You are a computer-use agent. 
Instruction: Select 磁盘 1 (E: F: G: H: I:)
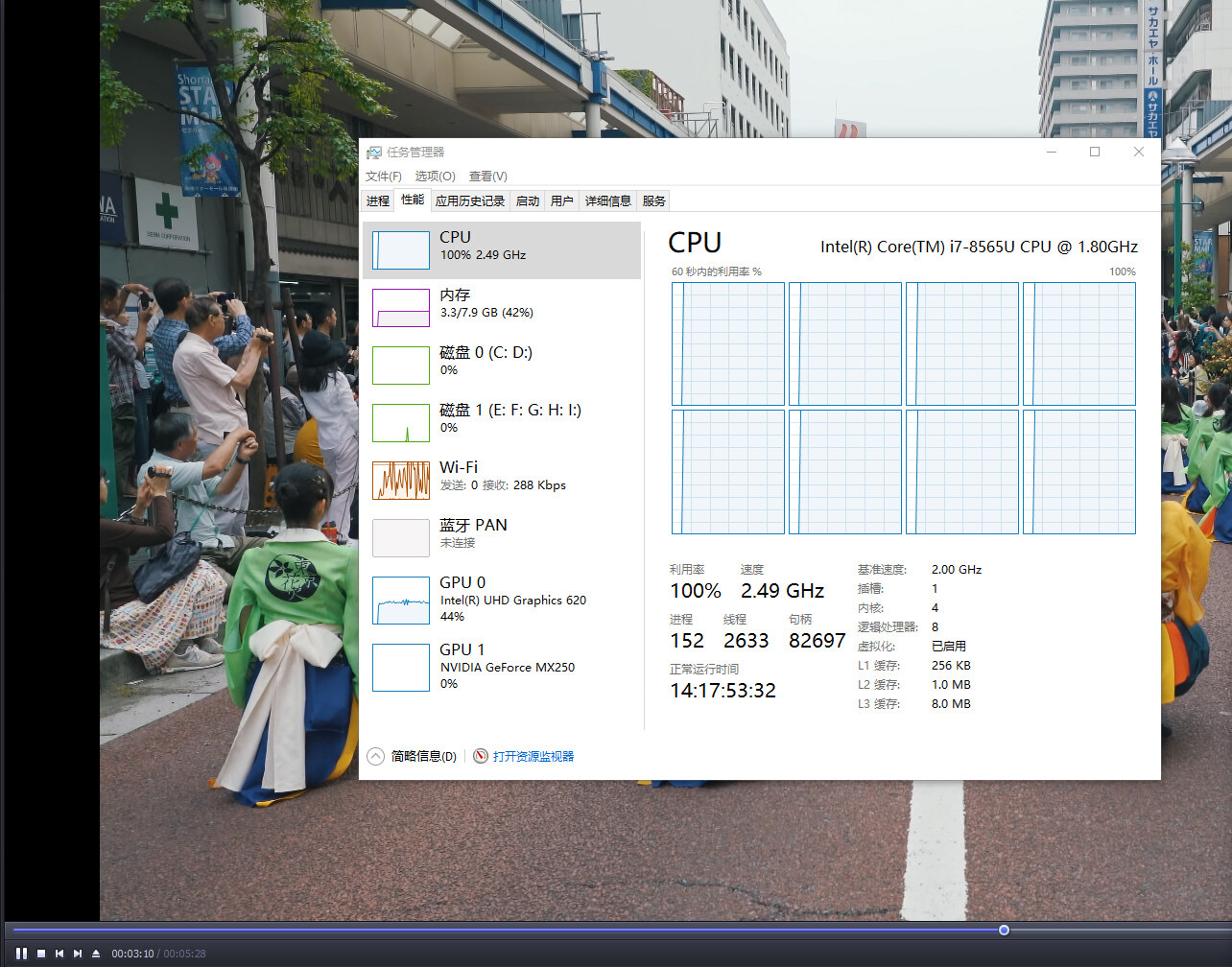(x=502, y=423)
